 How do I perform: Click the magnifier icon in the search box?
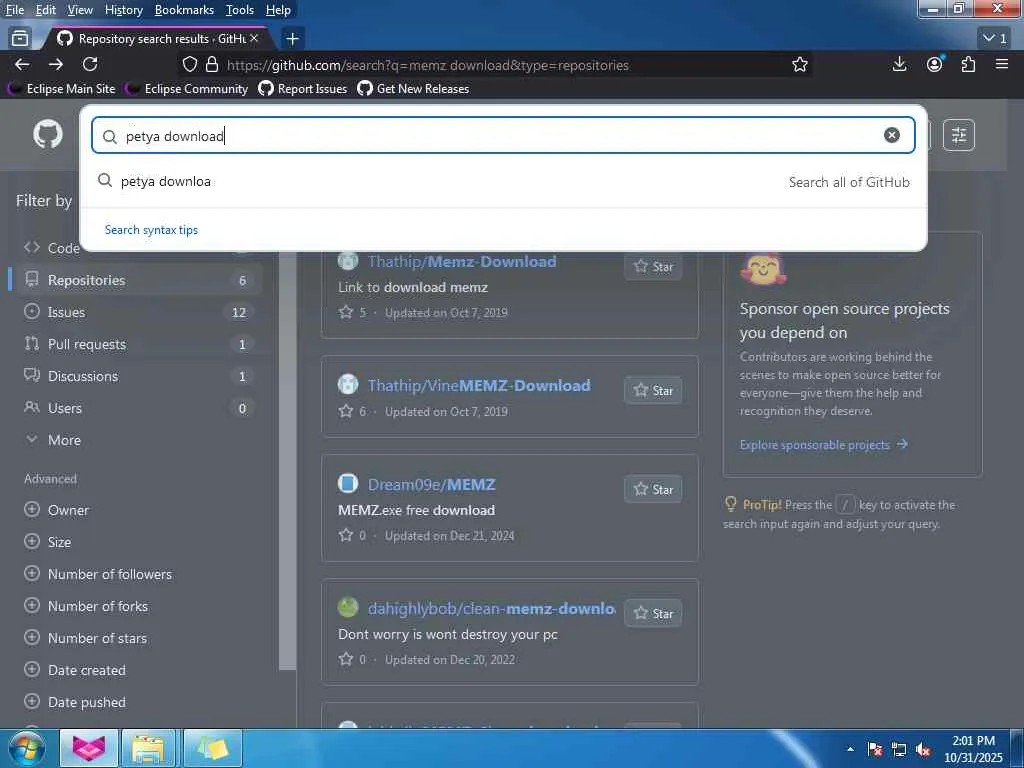click(110, 136)
